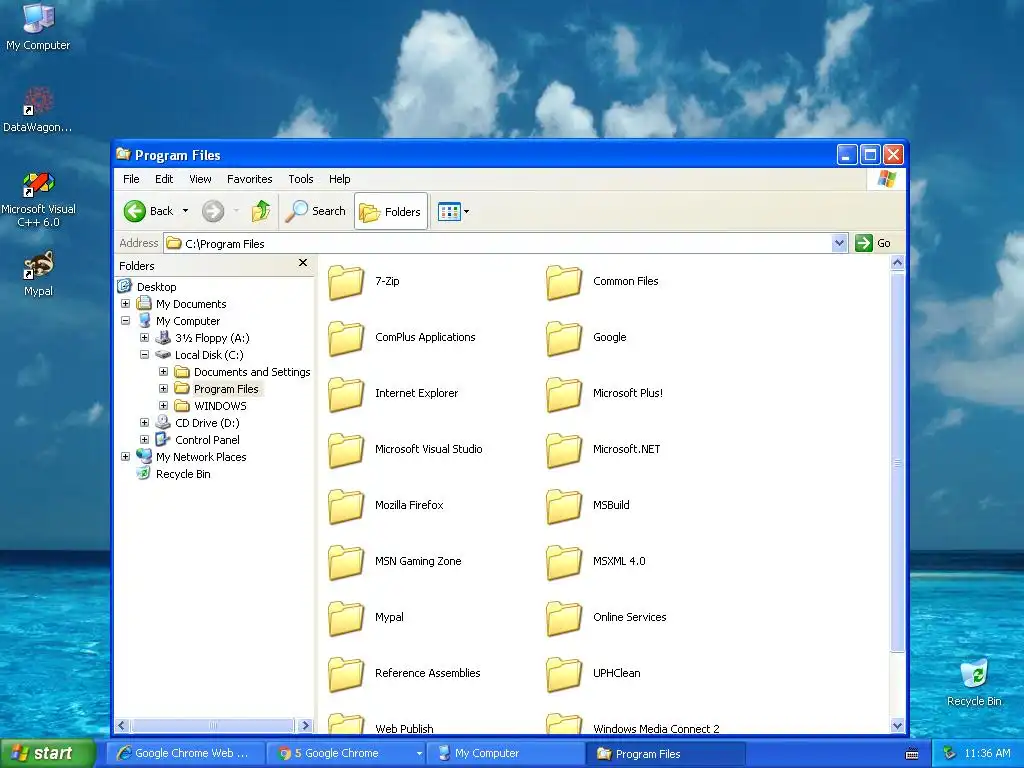Click the file list scroll up arrow
This screenshot has width=1024, height=768.
click(897, 263)
